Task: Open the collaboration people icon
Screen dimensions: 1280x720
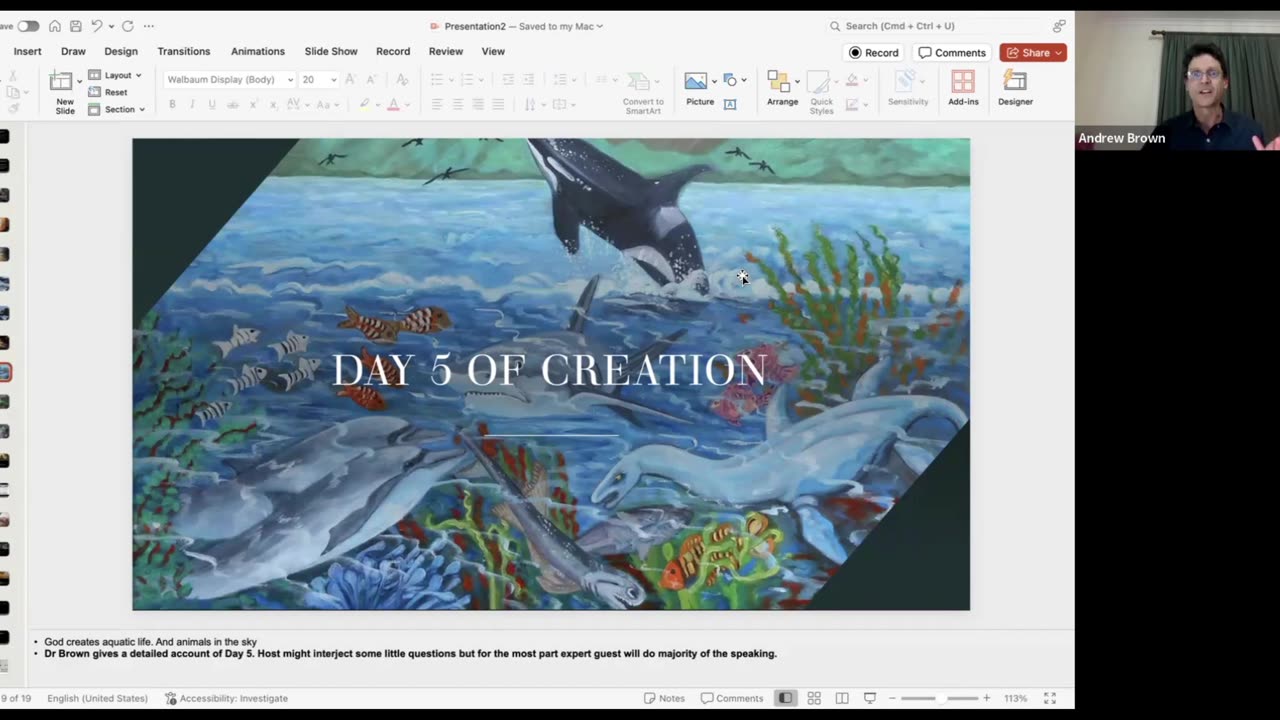Action: [x=1059, y=26]
